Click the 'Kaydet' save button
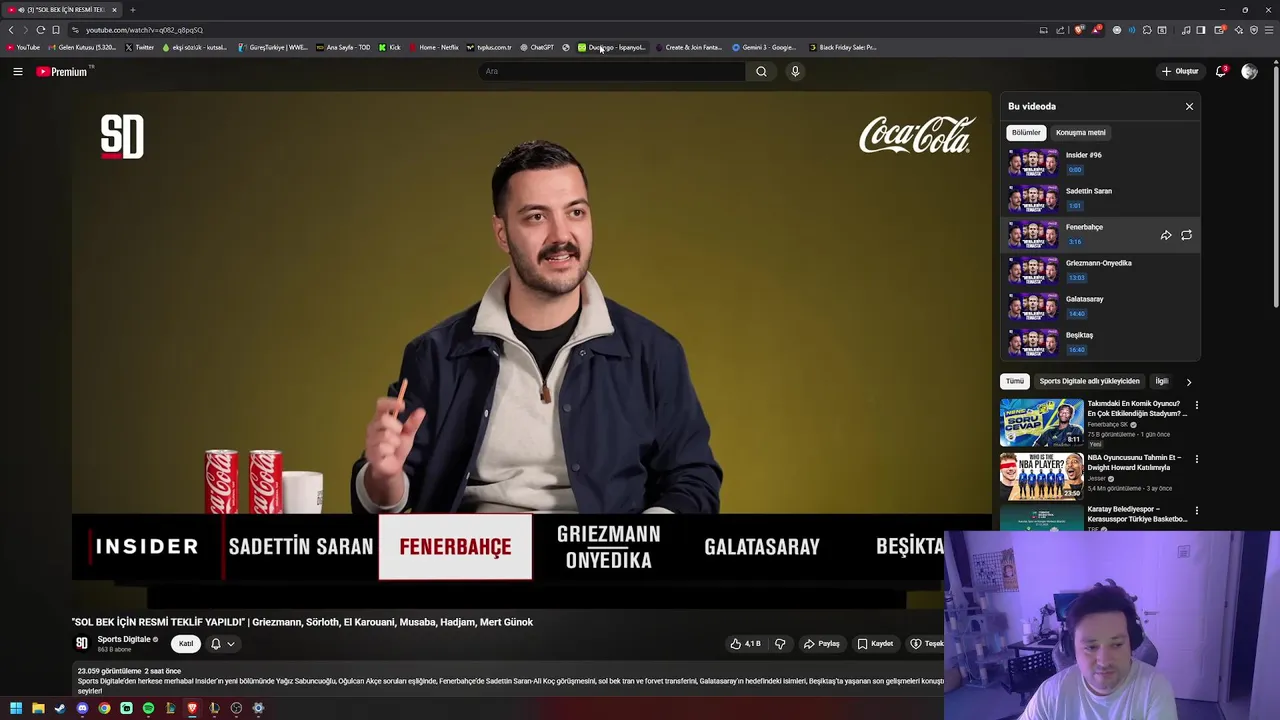Screen dimensions: 1280x720 tap(875, 644)
